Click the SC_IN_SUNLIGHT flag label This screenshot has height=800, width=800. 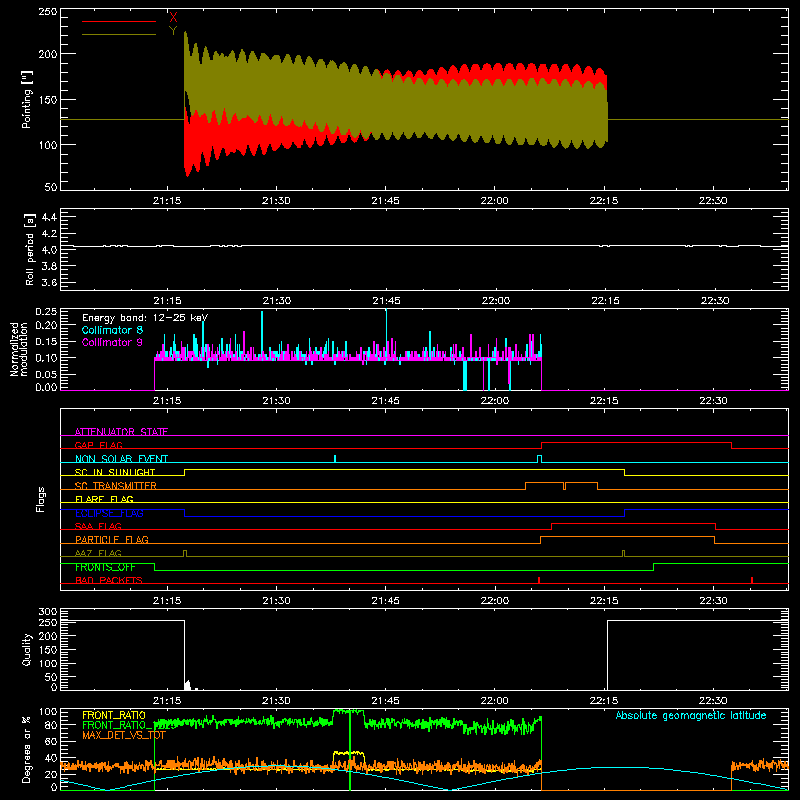[115, 472]
